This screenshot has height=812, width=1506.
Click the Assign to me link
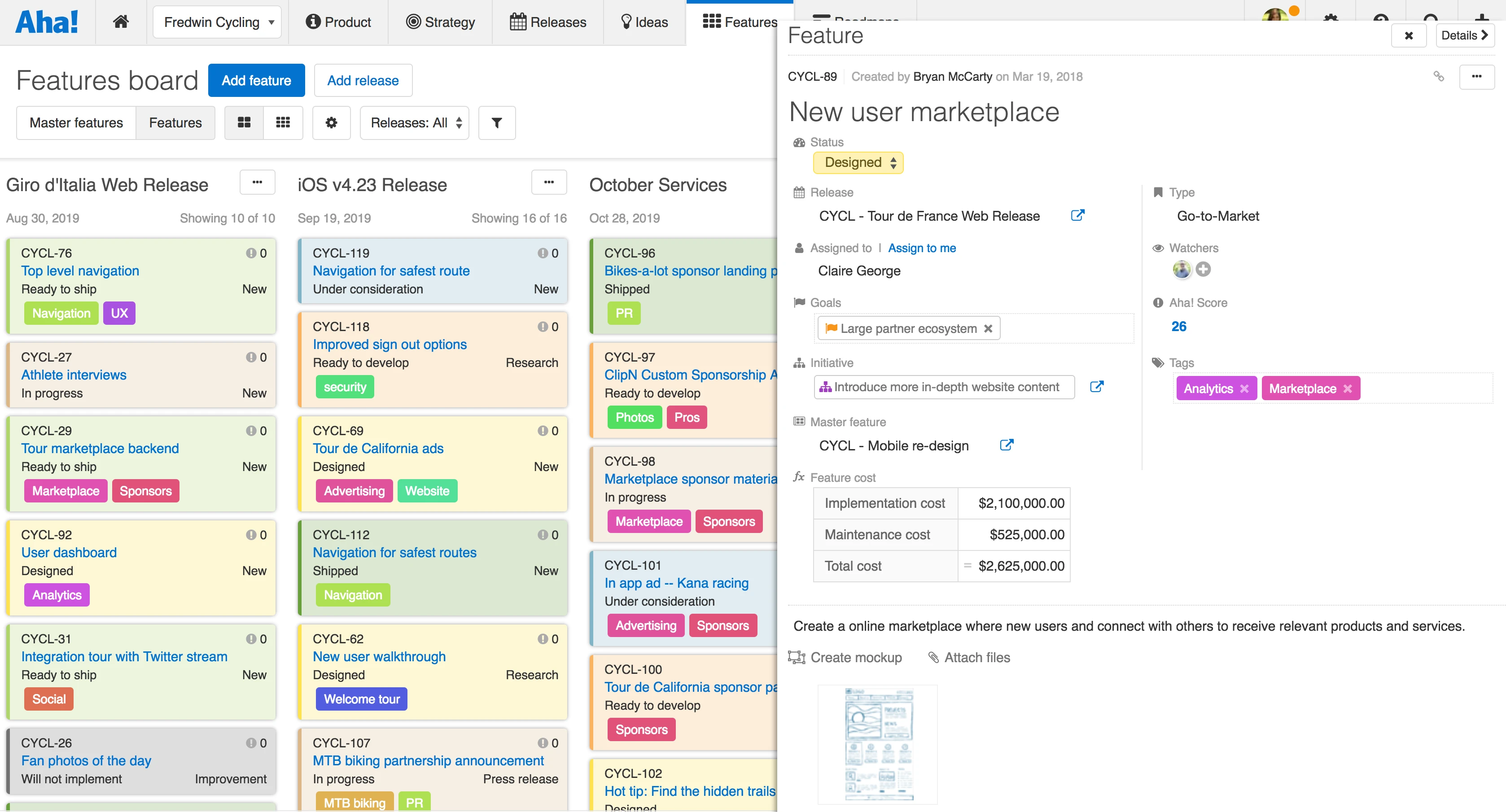tap(921, 248)
